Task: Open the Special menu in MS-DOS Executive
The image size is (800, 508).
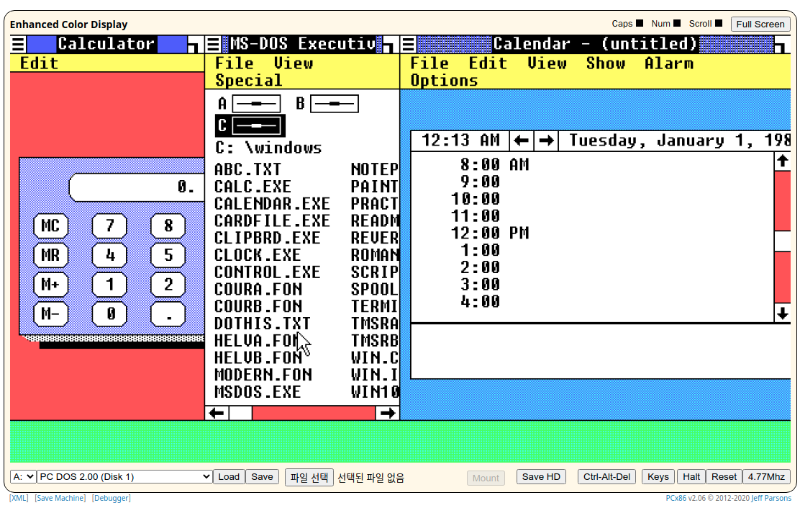Action: [249, 80]
